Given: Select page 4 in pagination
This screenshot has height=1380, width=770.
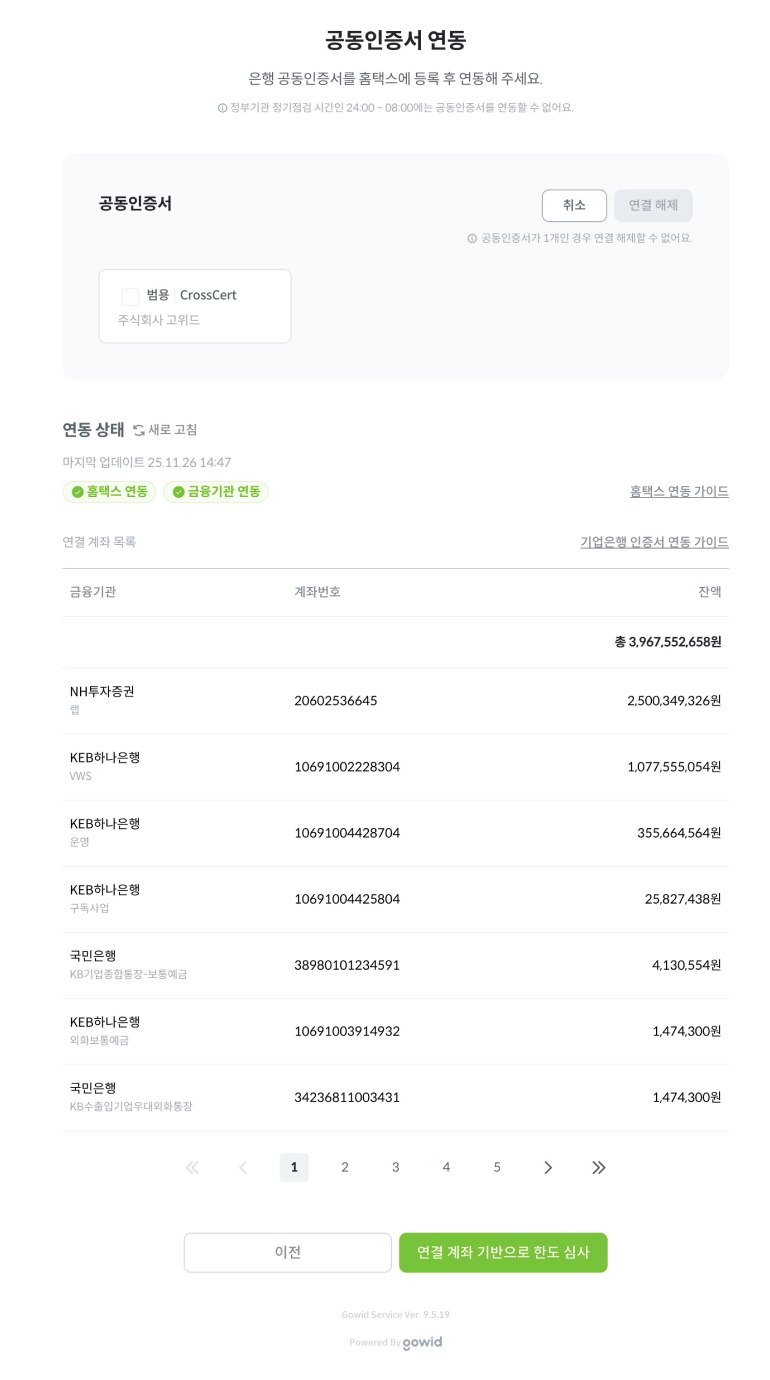Looking at the screenshot, I should pyautogui.click(x=446, y=1167).
